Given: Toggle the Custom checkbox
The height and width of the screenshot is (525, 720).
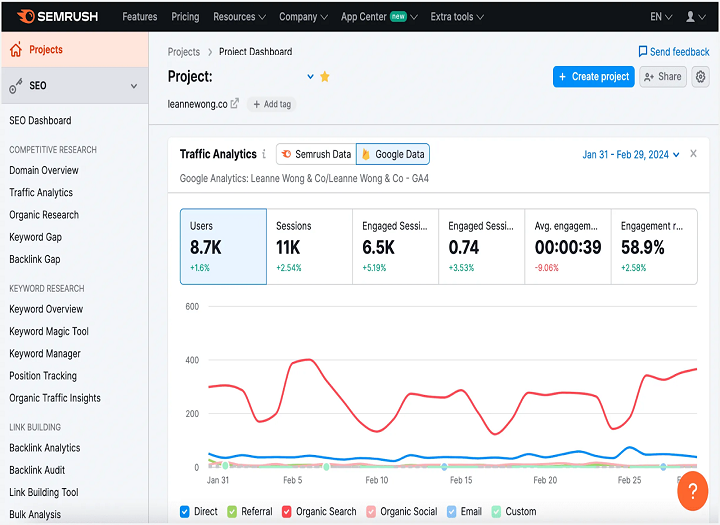Looking at the screenshot, I should (x=496, y=511).
